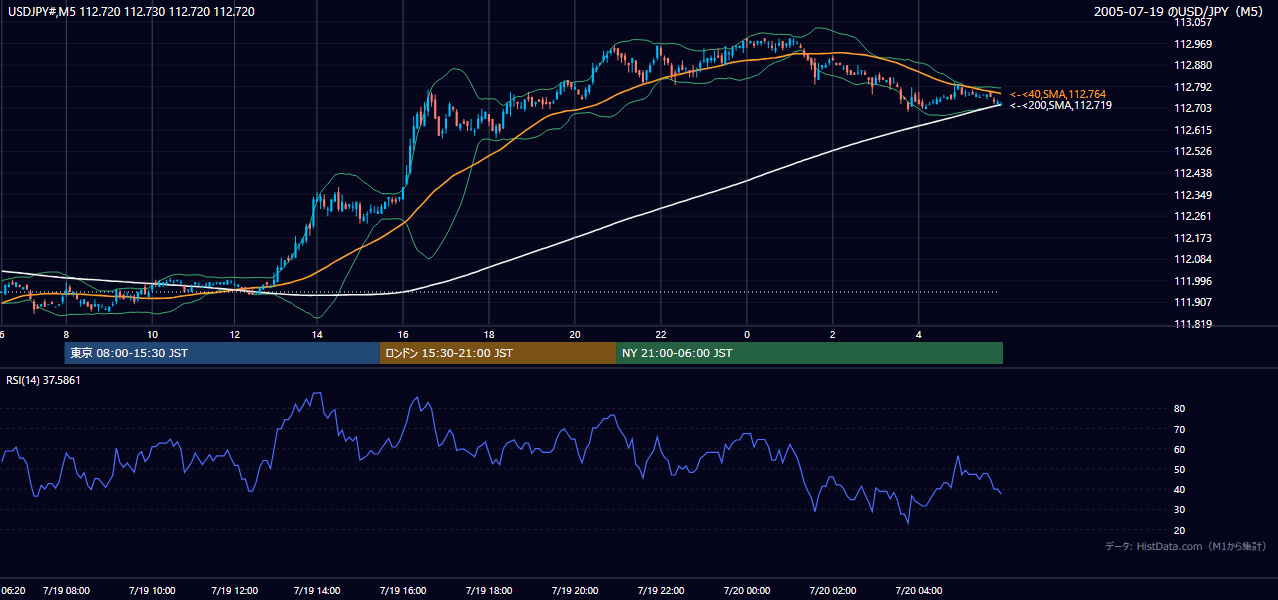Click the 112.526 price axis label

pos(1192,152)
